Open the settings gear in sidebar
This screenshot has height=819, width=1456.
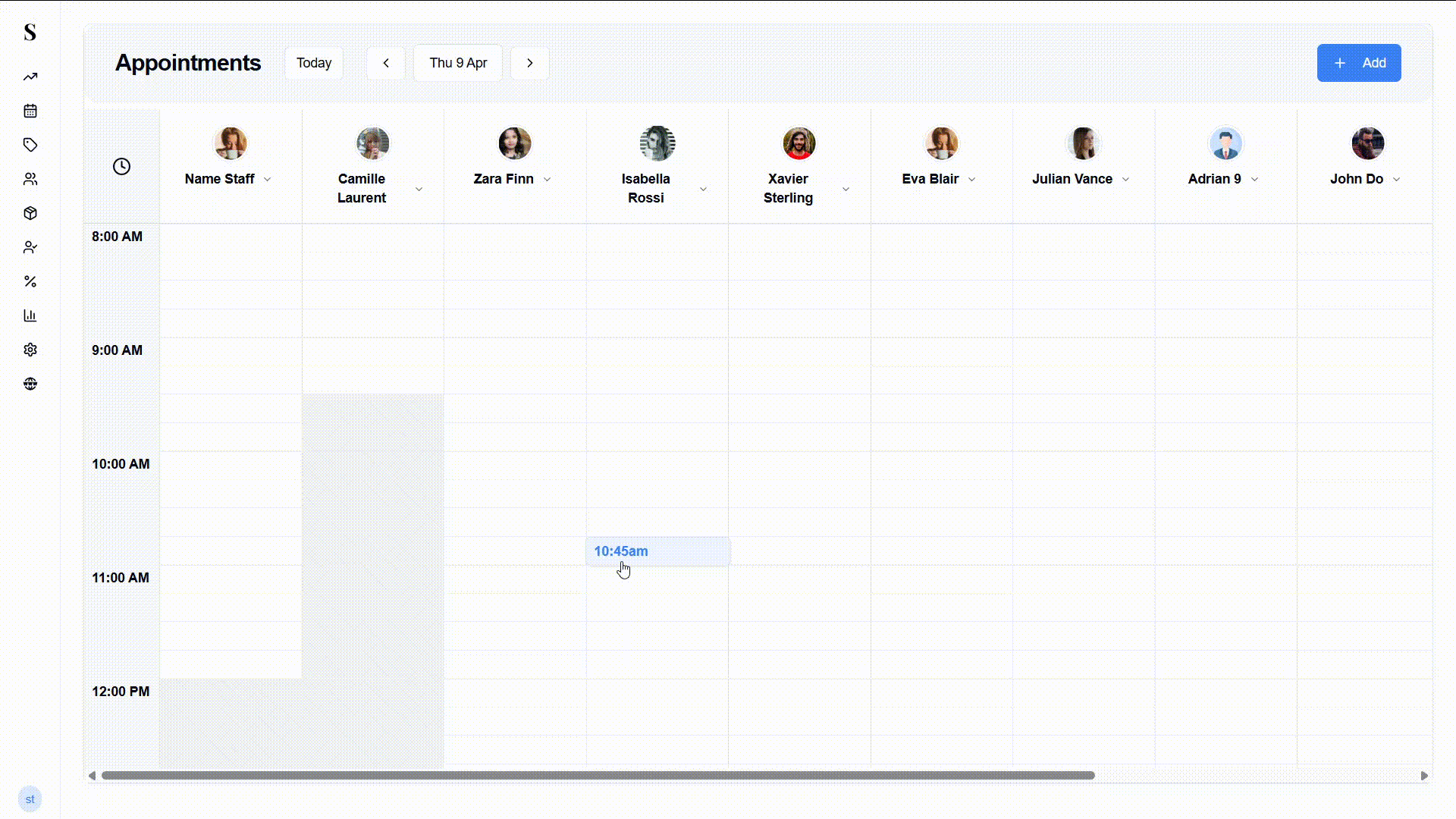tap(30, 350)
